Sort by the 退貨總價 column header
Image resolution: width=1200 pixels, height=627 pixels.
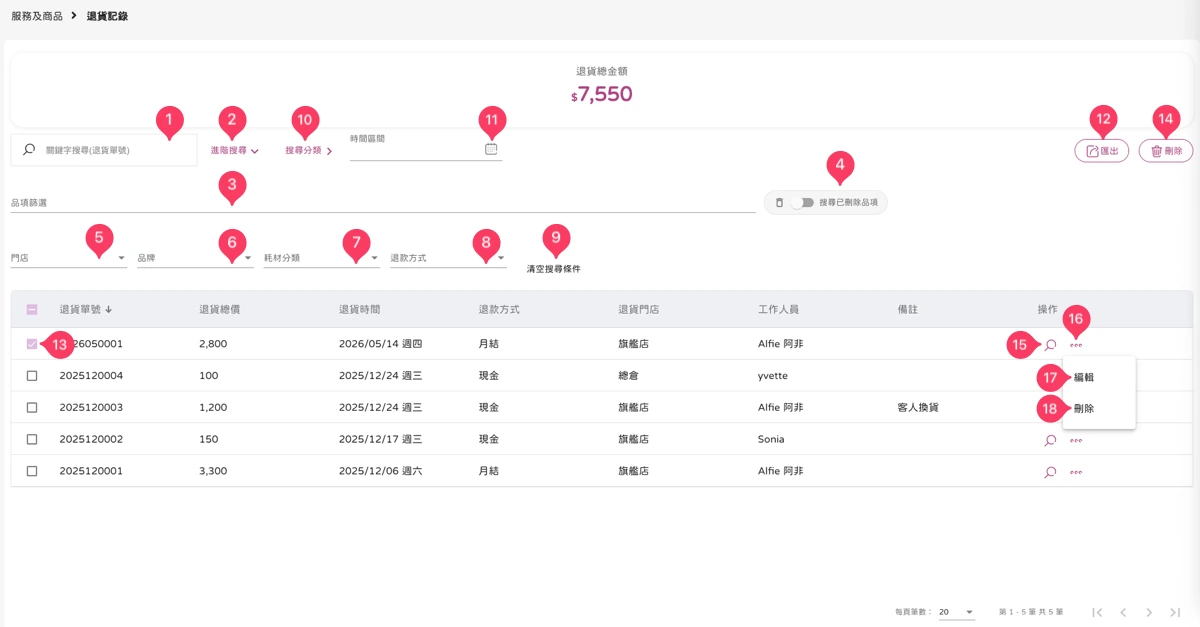(x=219, y=309)
